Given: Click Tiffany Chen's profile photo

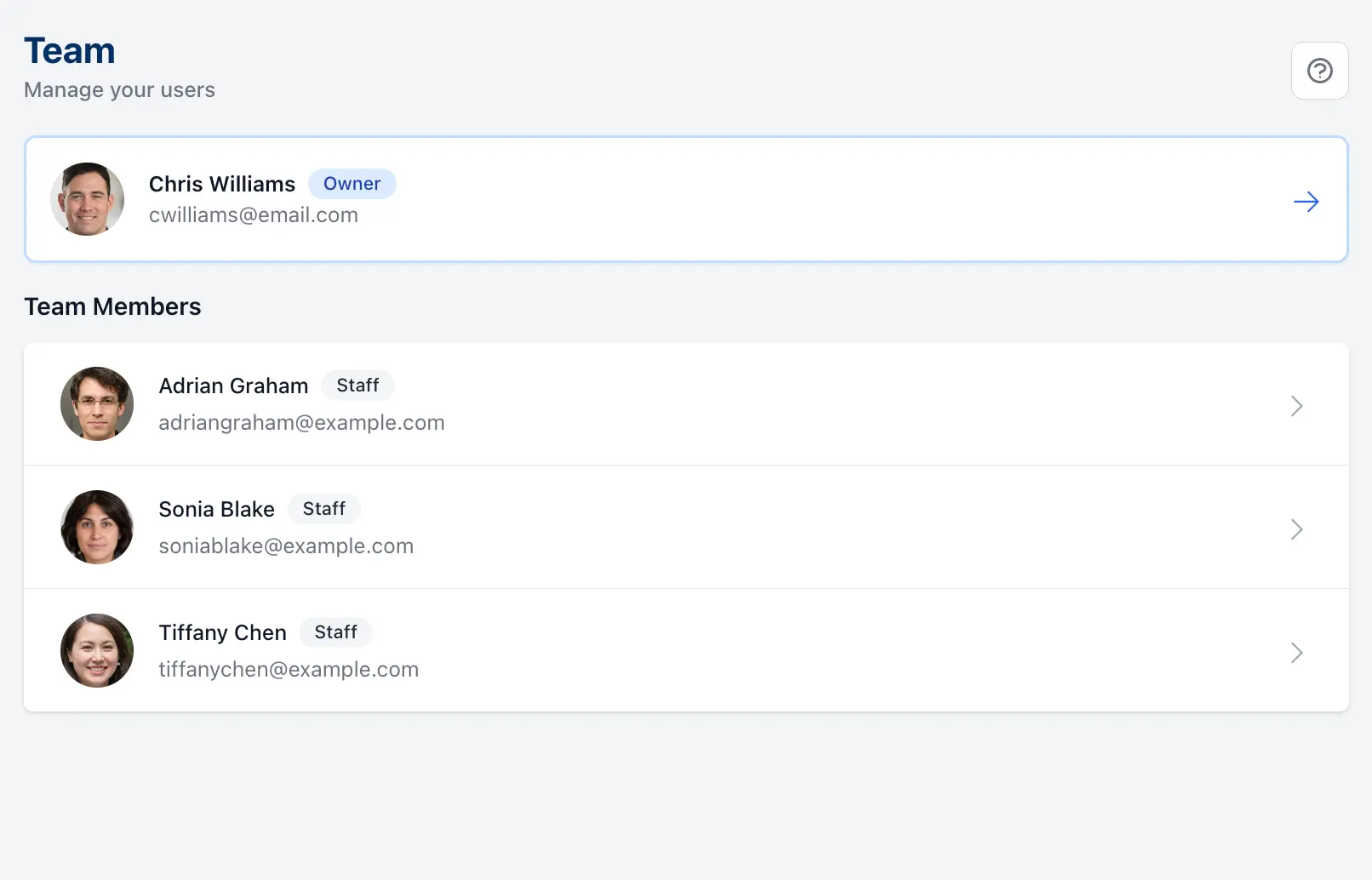Looking at the screenshot, I should pos(96,650).
